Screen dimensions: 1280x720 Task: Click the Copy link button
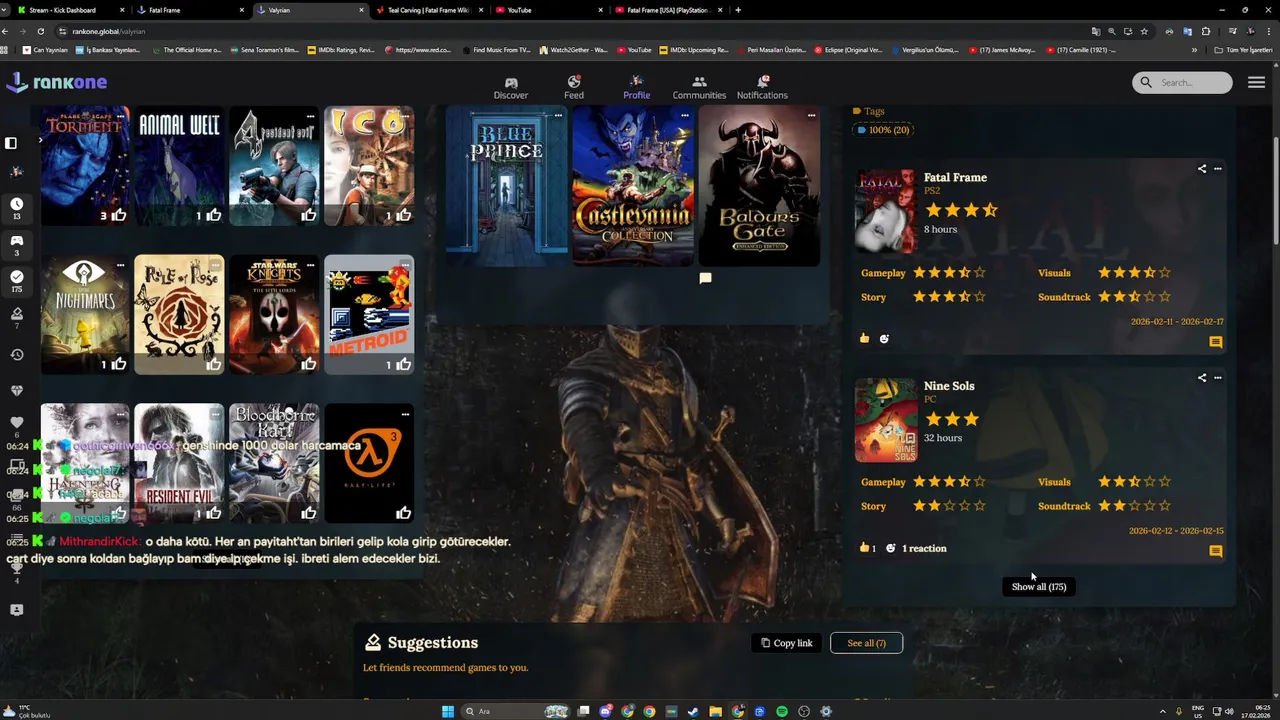point(787,643)
